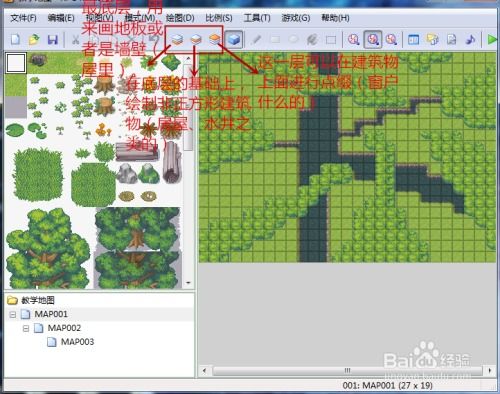Viewport: 500px width, 394px height.
Task: Open the 文件(F) menu
Action: tap(23, 18)
